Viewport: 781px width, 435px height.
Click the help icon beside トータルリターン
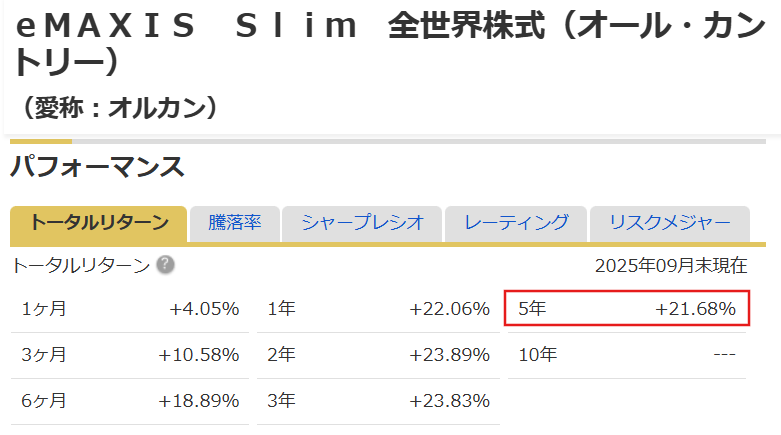pos(165,265)
